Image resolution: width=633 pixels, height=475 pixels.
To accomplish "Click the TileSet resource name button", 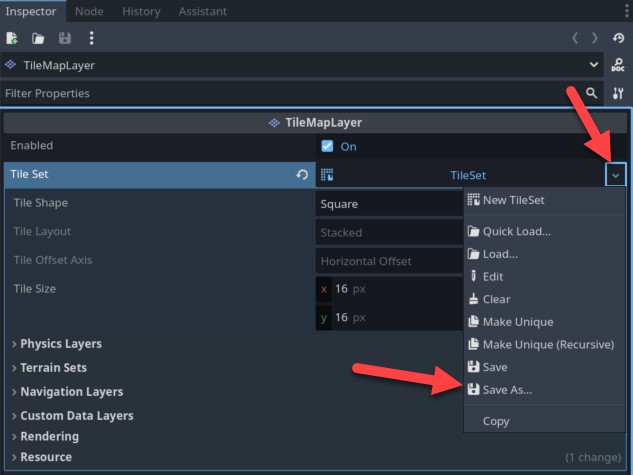I will (468, 175).
